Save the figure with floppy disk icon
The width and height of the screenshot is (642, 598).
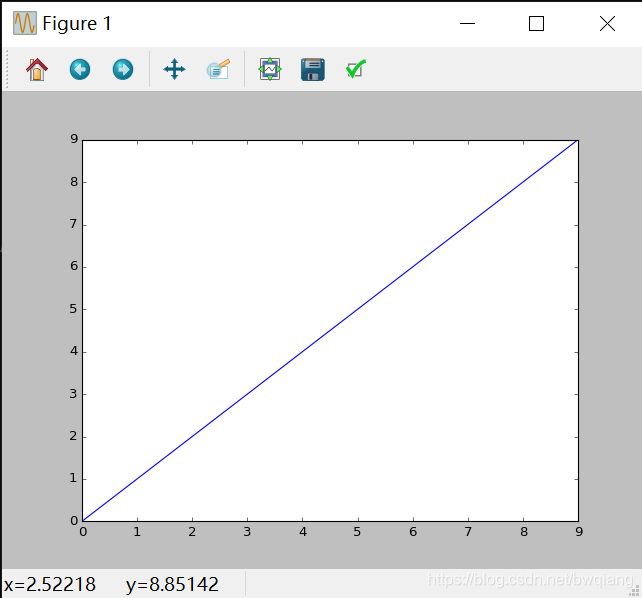pos(313,69)
